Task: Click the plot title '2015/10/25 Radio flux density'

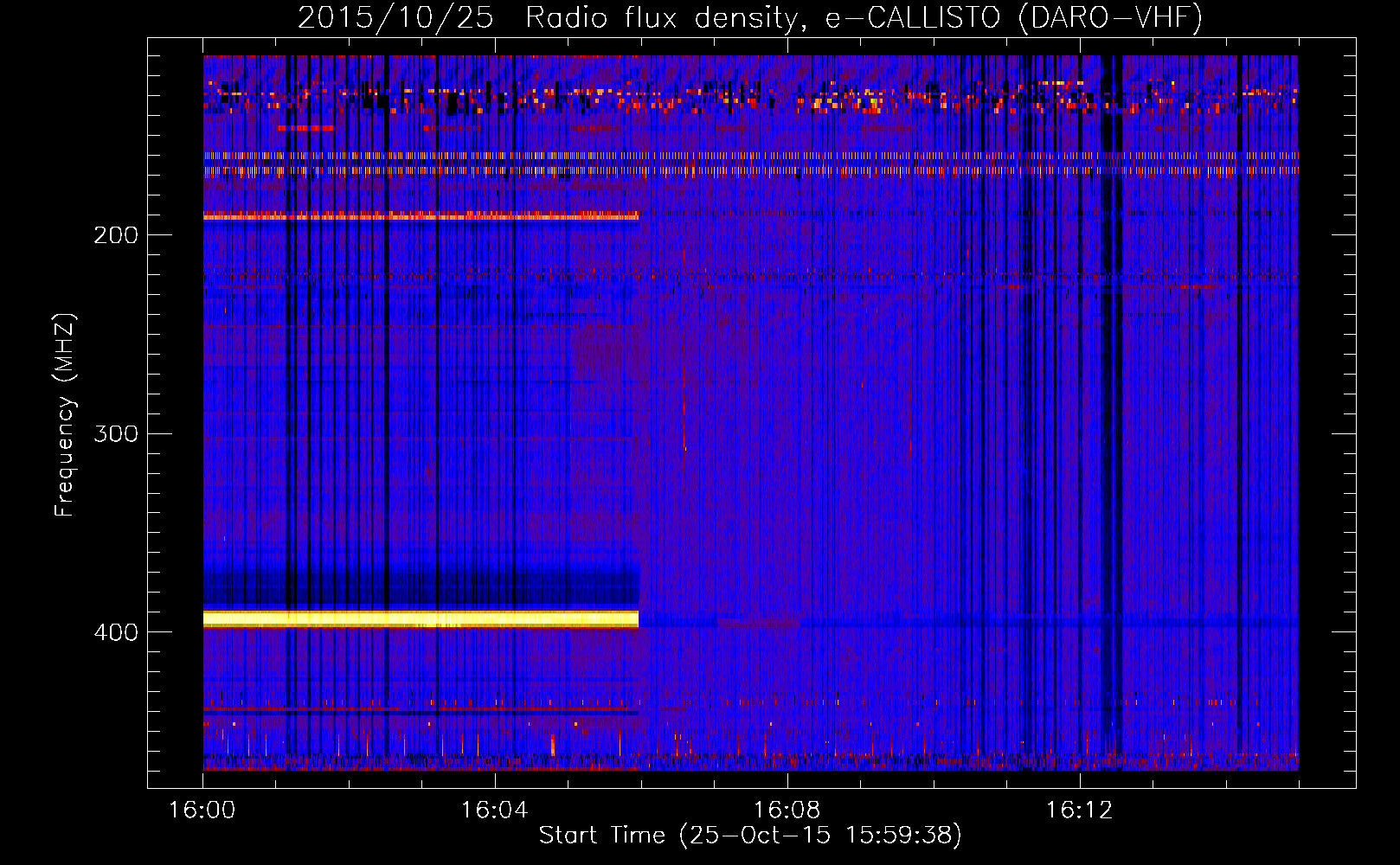Action: (x=547, y=17)
